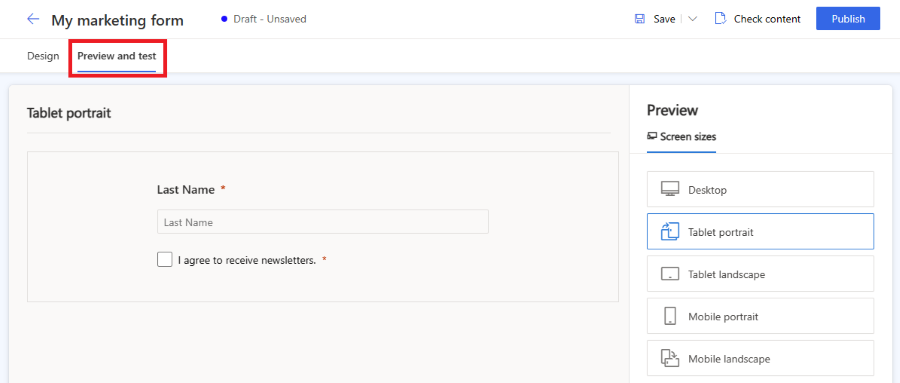Click the Save floppy disk icon
This screenshot has width=900, height=383.
pos(639,19)
